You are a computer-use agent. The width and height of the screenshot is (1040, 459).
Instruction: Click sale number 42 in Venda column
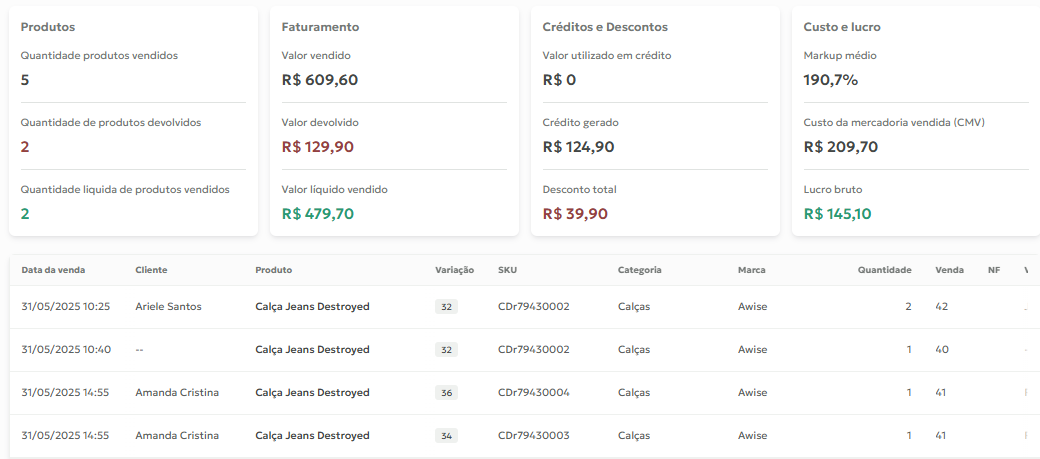click(942, 306)
